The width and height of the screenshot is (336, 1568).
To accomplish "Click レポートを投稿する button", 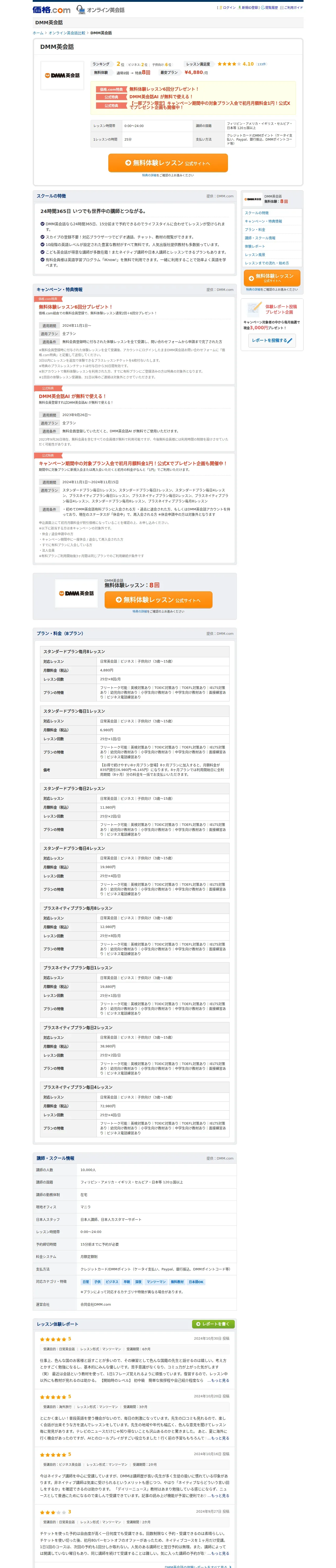I will pyautogui.click(x=271, y=340).
